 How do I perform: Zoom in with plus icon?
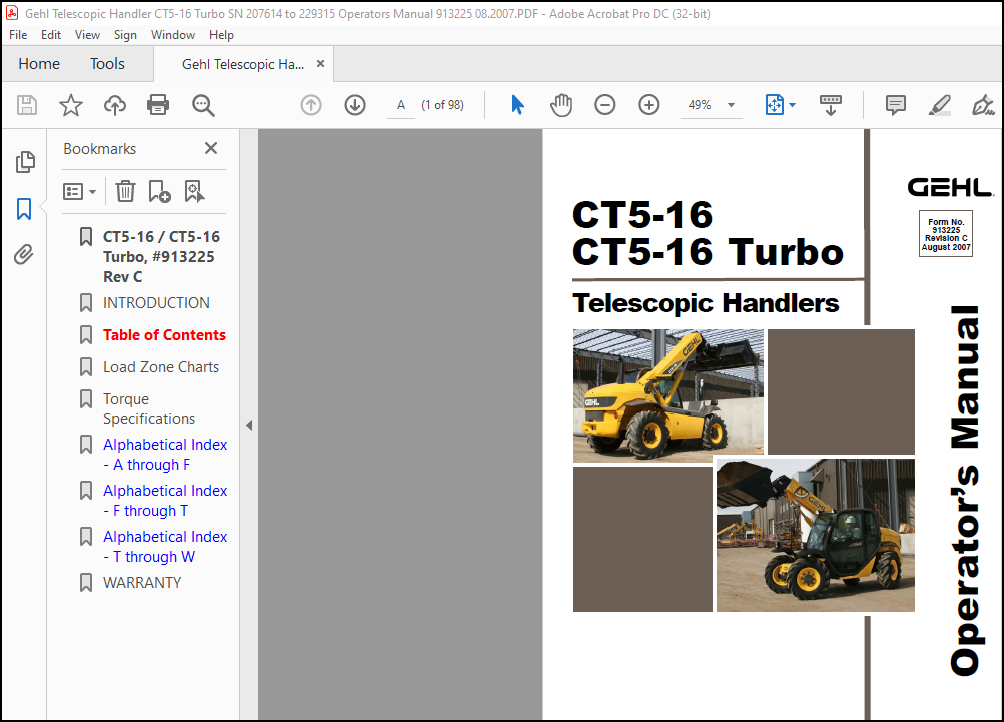[649, 105]
